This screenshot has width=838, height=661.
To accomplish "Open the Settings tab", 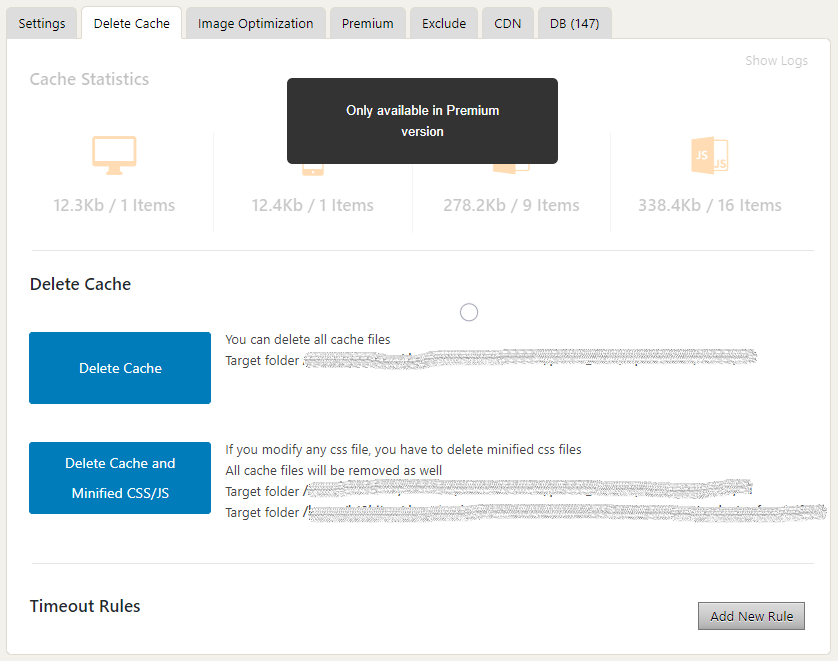I will [42, 23].
